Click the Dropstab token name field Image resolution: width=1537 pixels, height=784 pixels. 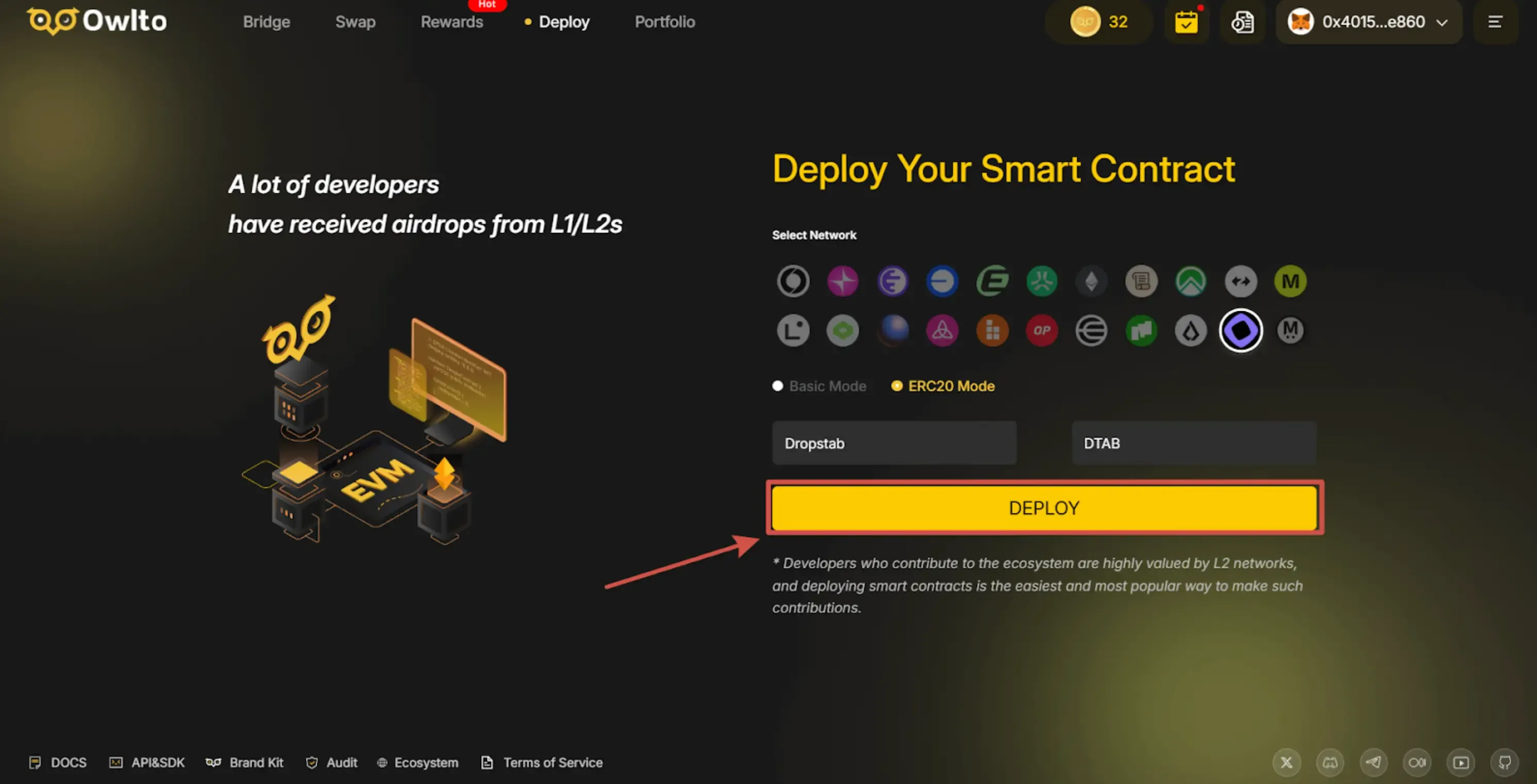pyautogui.click(x=894, y=443)
